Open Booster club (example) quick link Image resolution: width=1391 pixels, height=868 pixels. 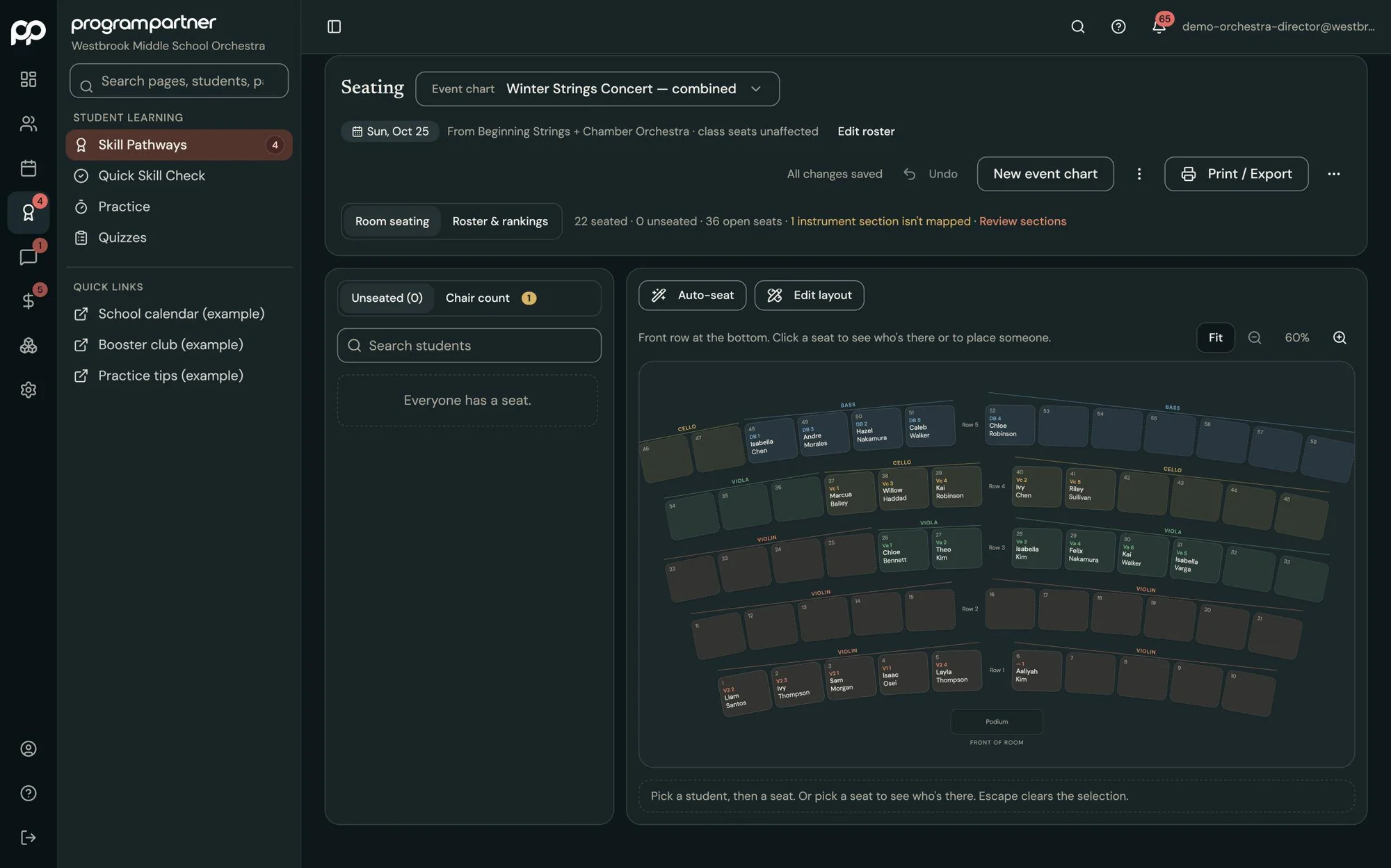(x=179, y=345)
